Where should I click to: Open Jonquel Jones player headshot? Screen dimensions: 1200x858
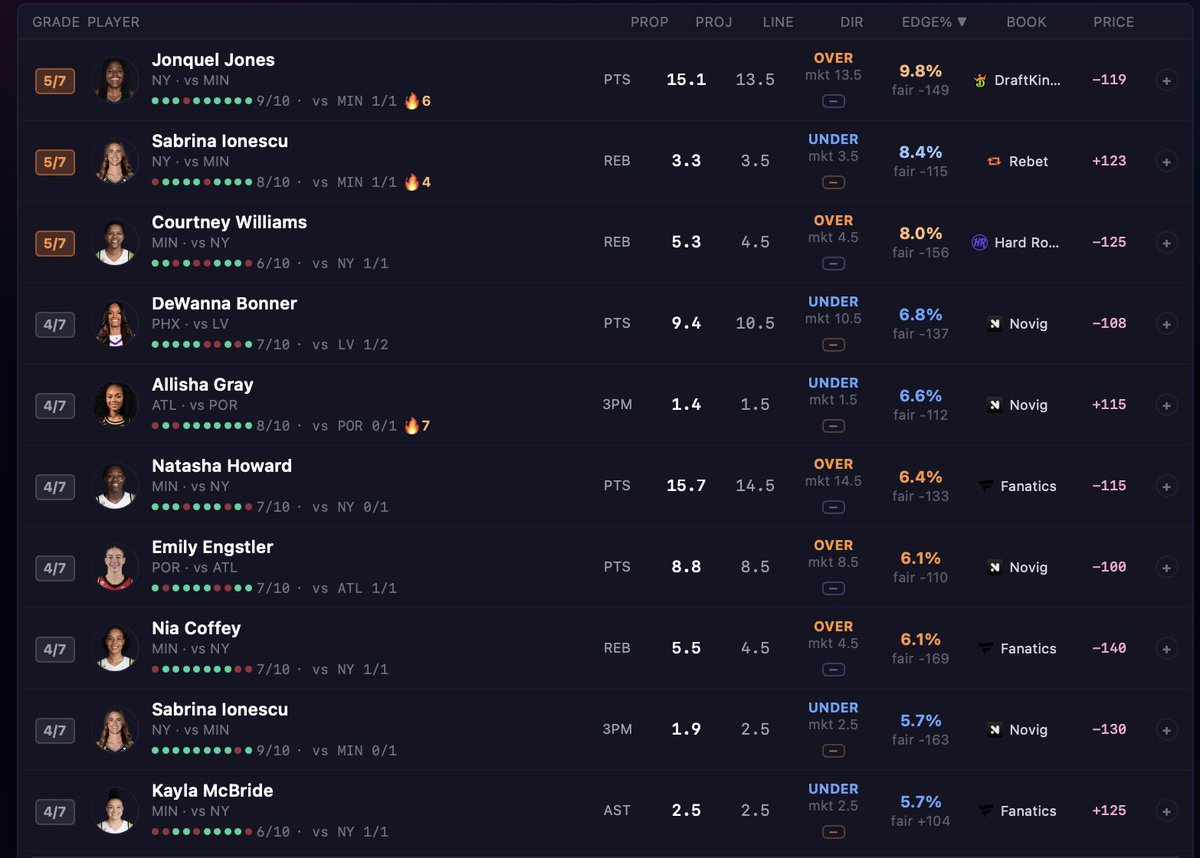point(115,80)
